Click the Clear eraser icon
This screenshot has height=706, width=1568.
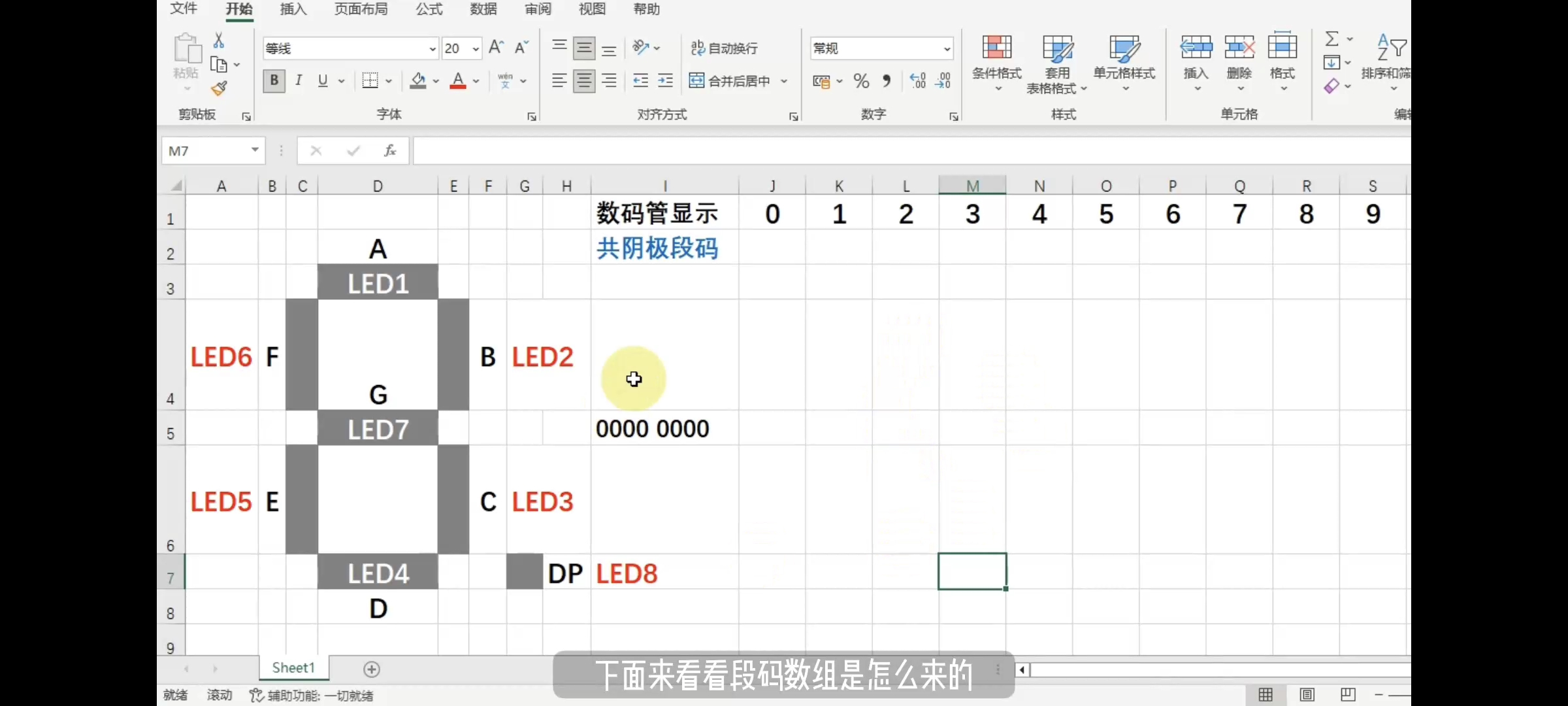click(1331, 86)
